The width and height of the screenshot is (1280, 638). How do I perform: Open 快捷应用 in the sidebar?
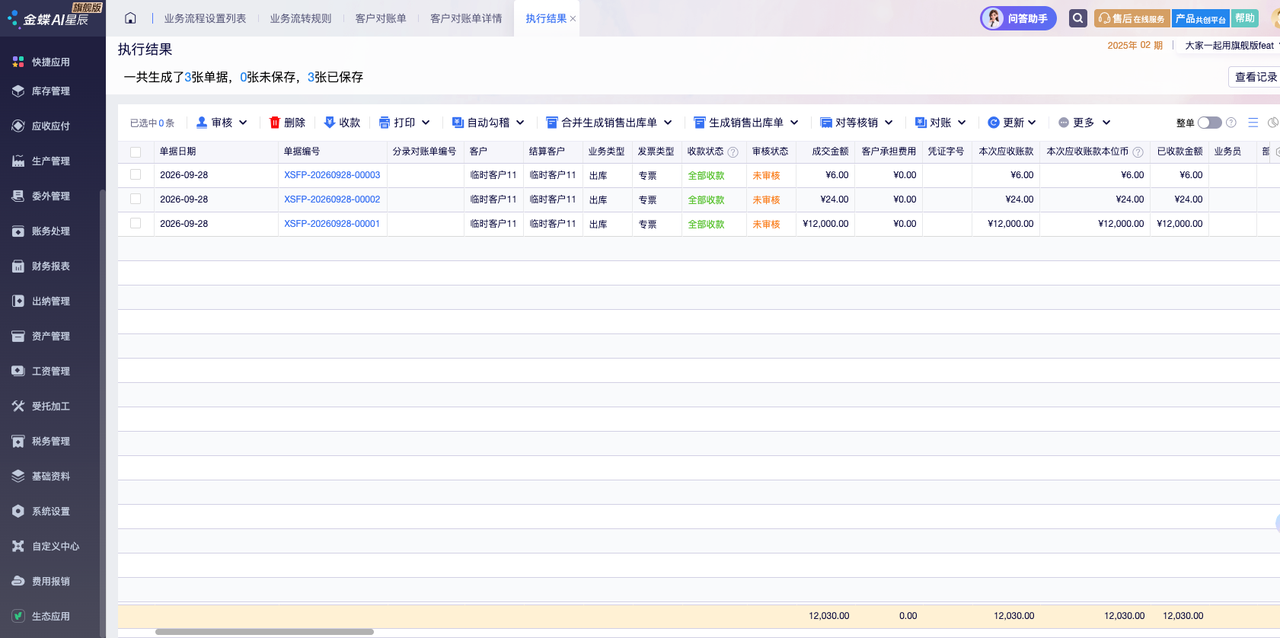(40, 62)
